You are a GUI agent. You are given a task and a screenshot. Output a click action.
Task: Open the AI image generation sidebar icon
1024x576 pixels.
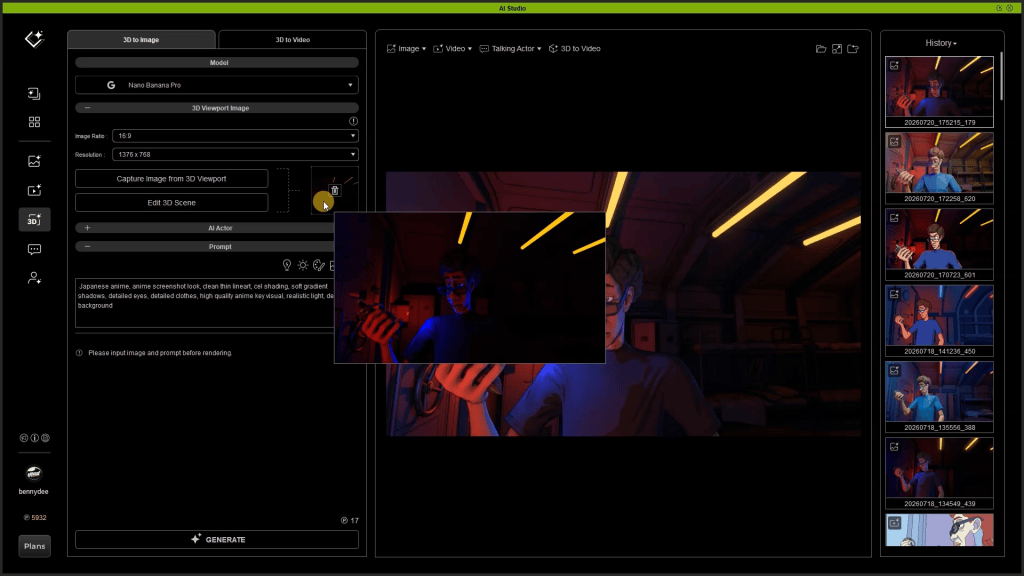[x=34, y=161]
